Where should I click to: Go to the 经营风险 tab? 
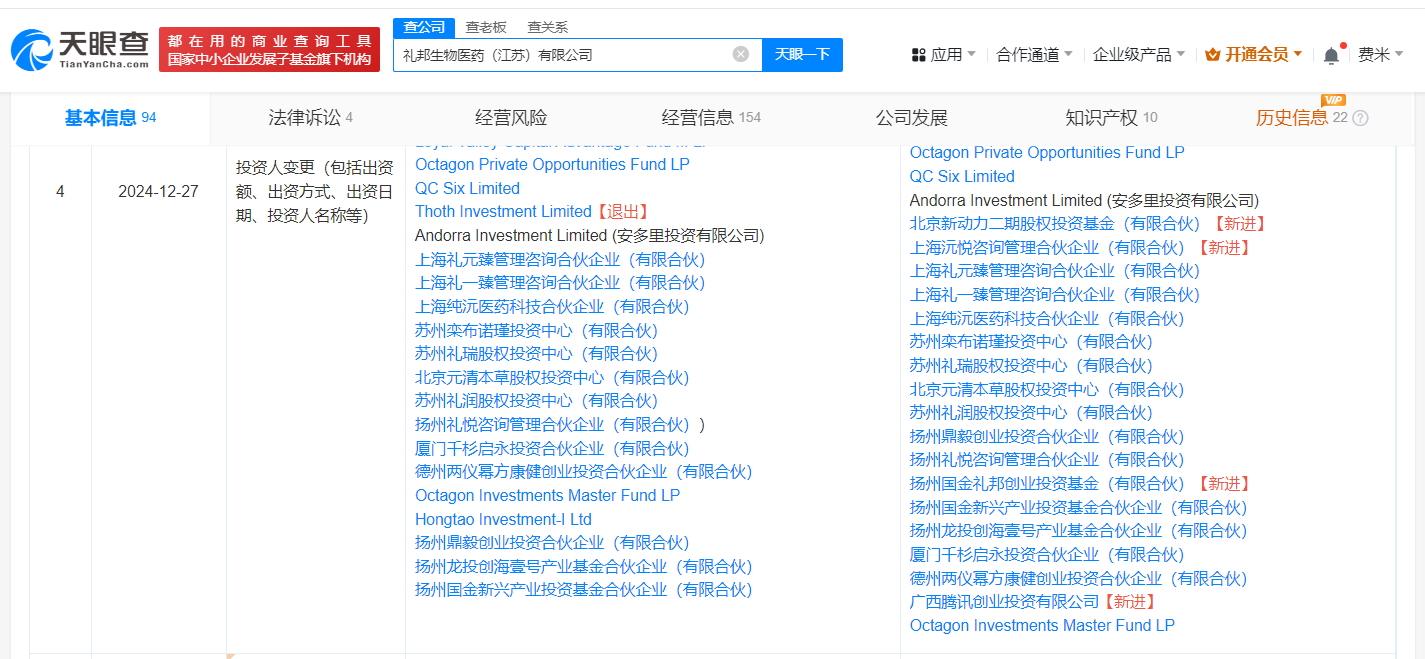click(x=511, y=118)
